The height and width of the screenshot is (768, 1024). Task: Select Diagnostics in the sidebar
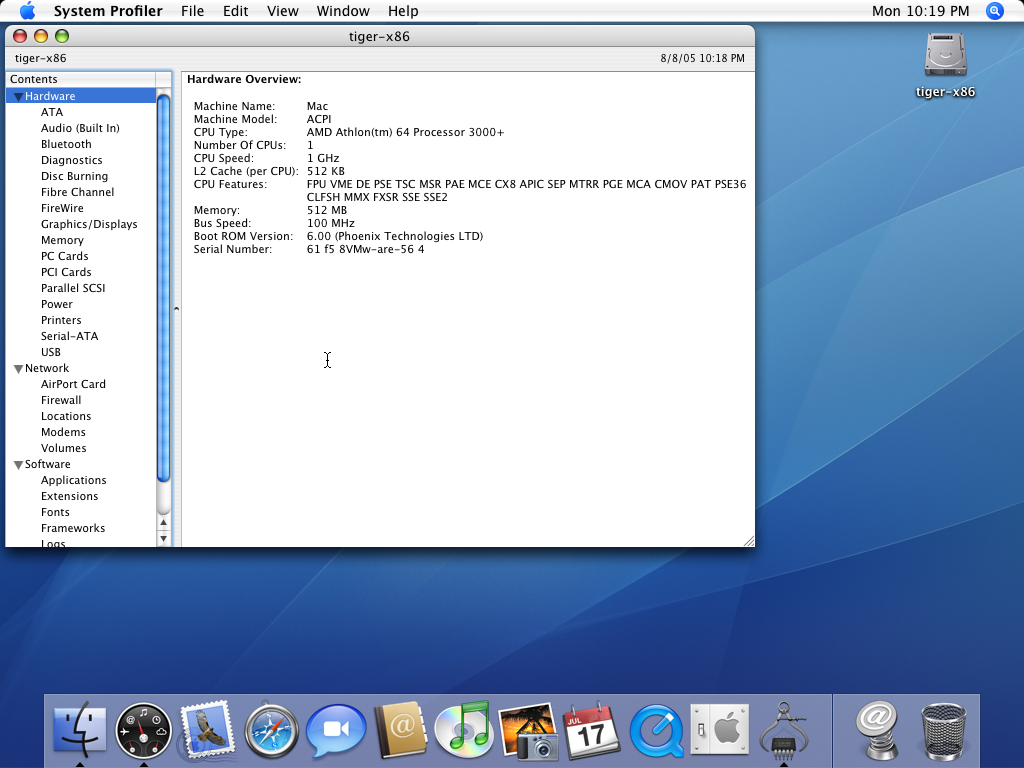pos(72,160)
